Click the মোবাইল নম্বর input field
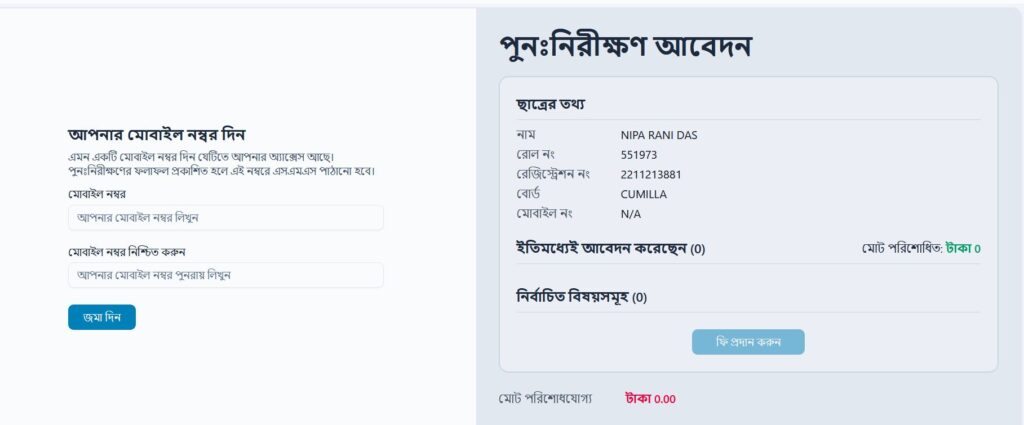 pyautogui.click(x=225, y=217)
